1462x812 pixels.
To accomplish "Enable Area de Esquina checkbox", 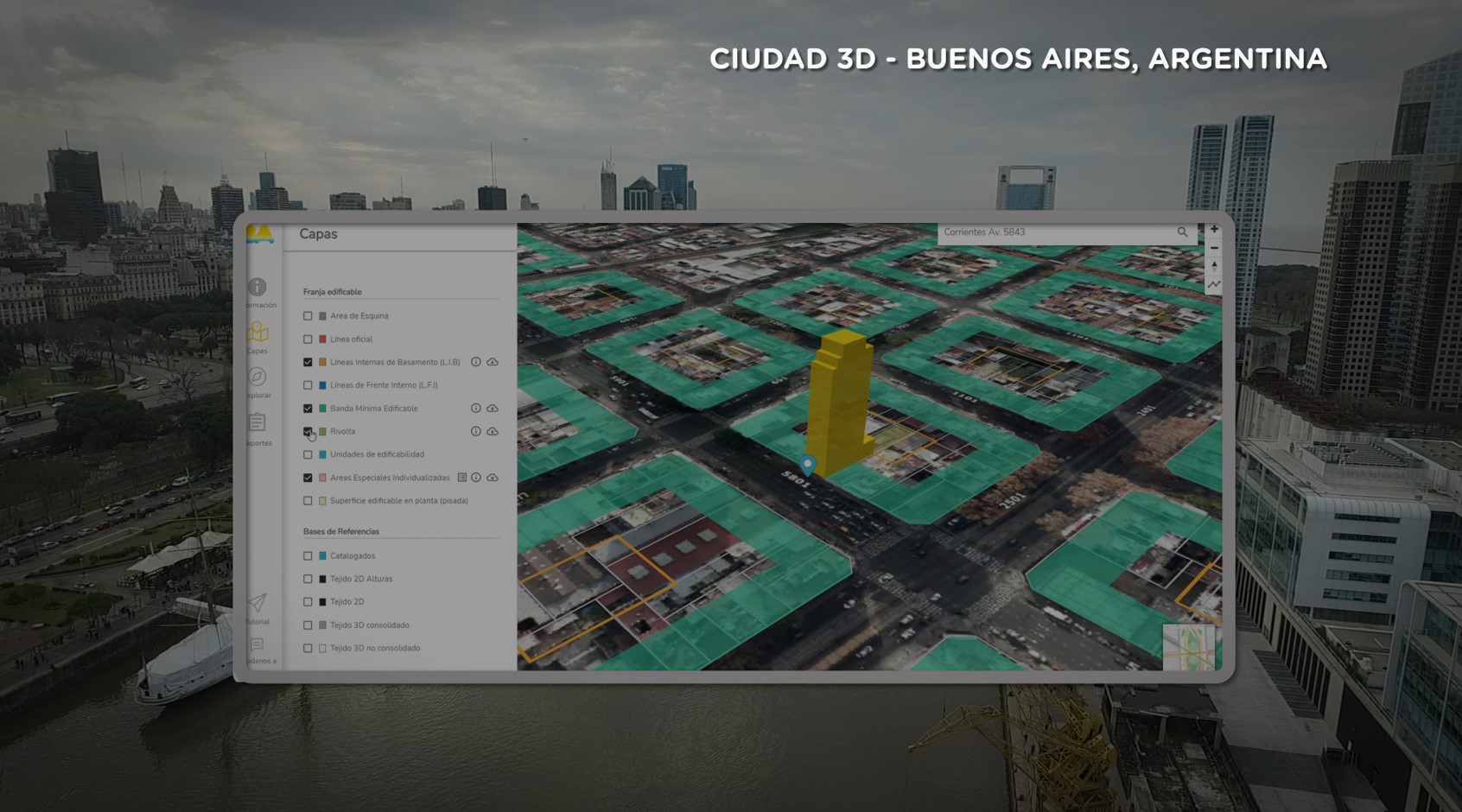I will (308, 316).
